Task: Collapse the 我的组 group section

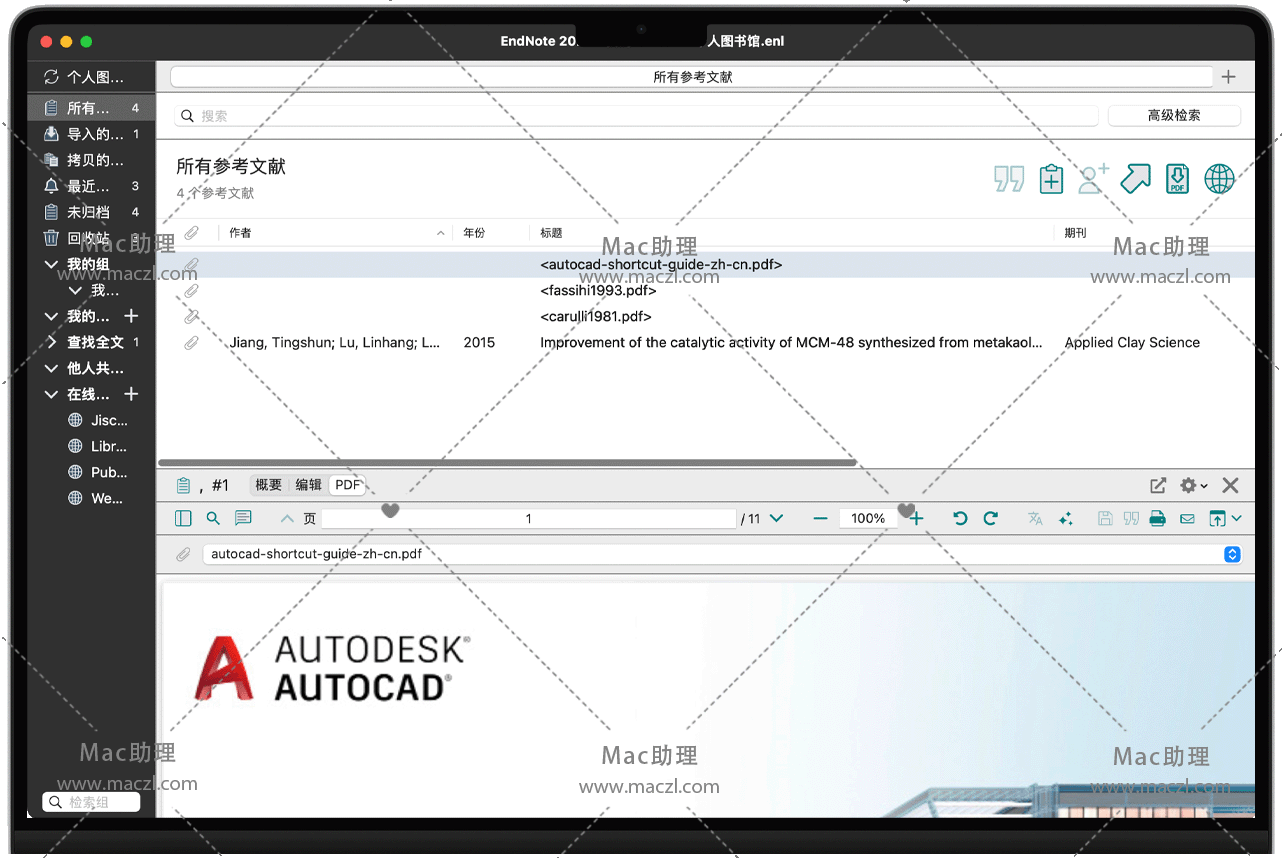Action: [x=52, y=265]
